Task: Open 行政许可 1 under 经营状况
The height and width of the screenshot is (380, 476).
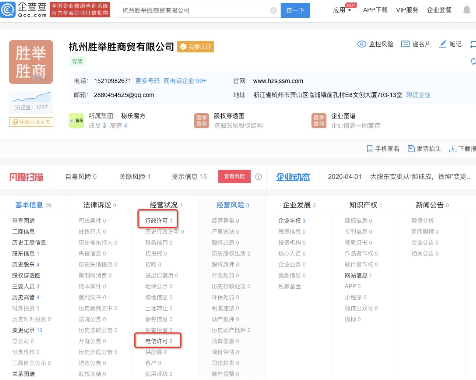Action: point(159,220)
